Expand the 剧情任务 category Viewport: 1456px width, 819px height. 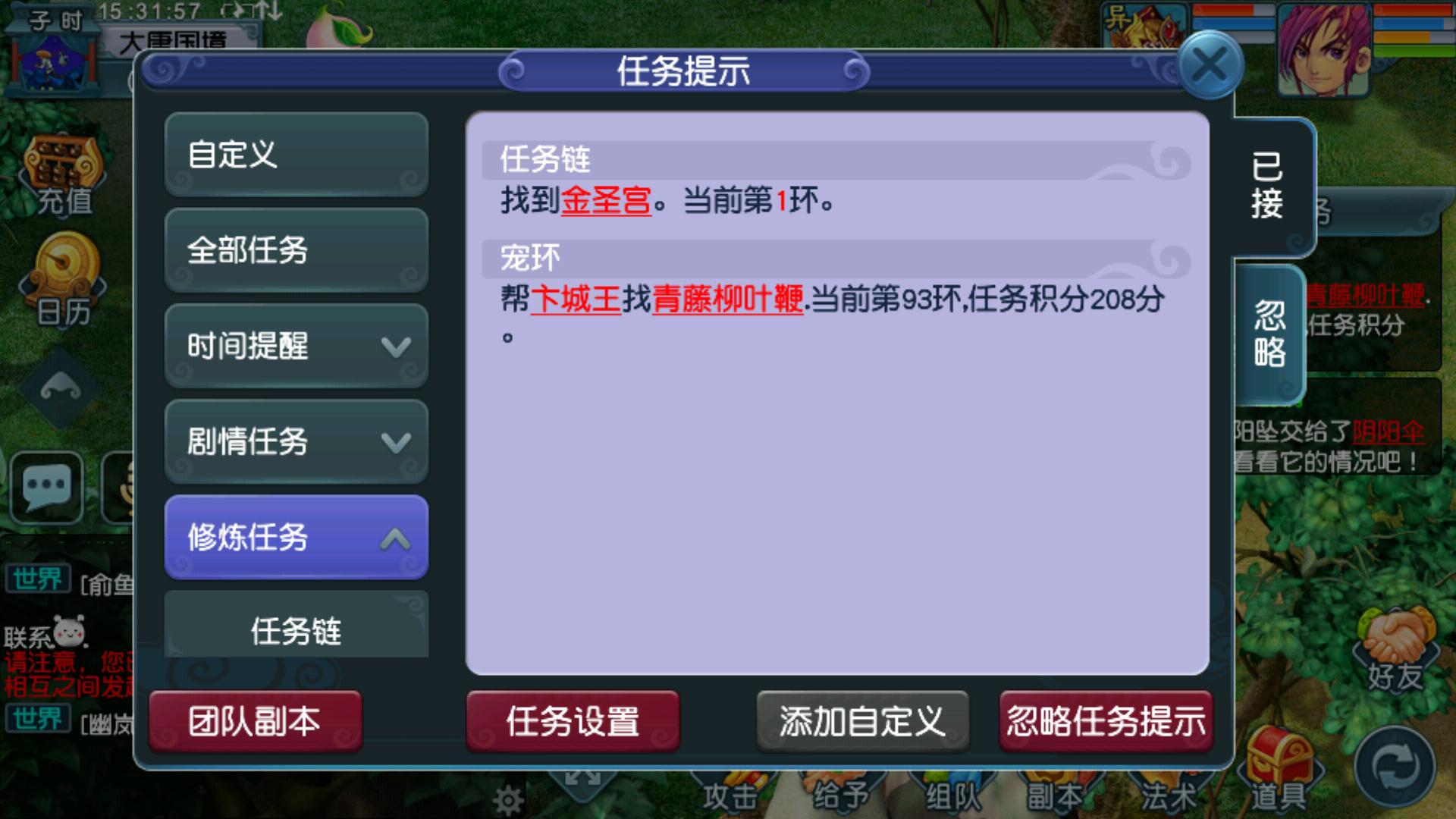297,441
